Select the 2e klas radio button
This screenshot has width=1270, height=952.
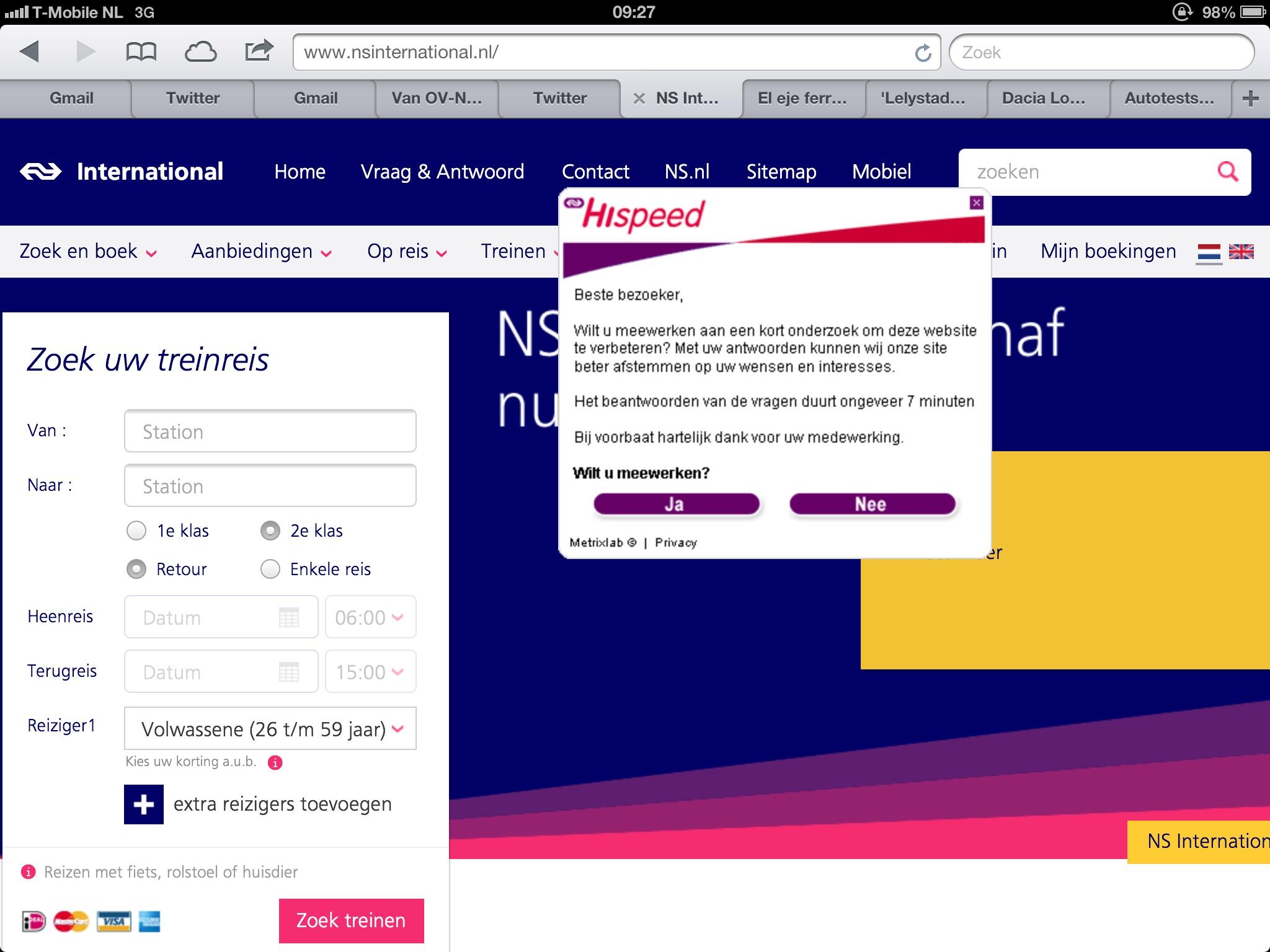pyautogui.click(x=270, y=531)
